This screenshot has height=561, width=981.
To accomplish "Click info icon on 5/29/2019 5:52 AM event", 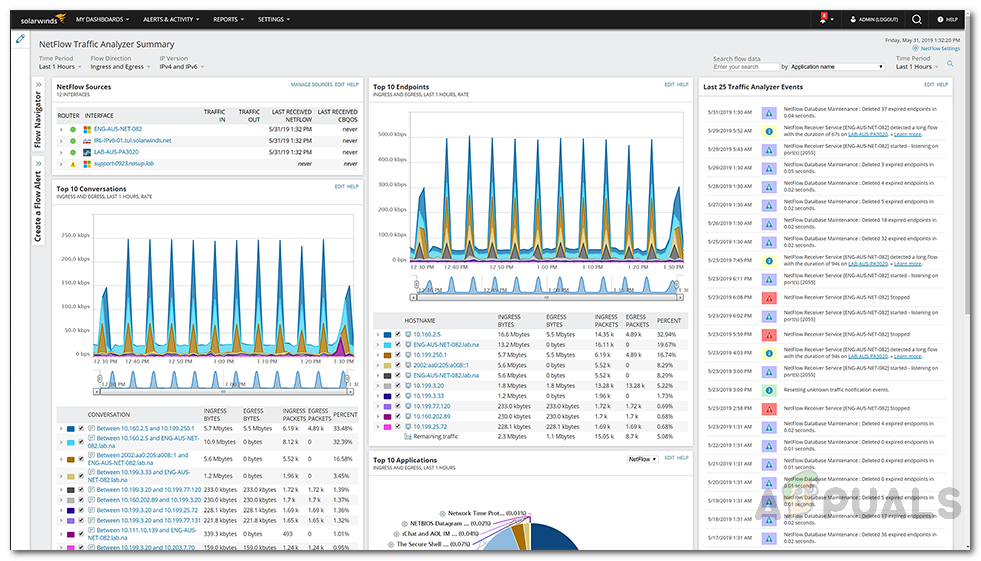I will point(769,131).
